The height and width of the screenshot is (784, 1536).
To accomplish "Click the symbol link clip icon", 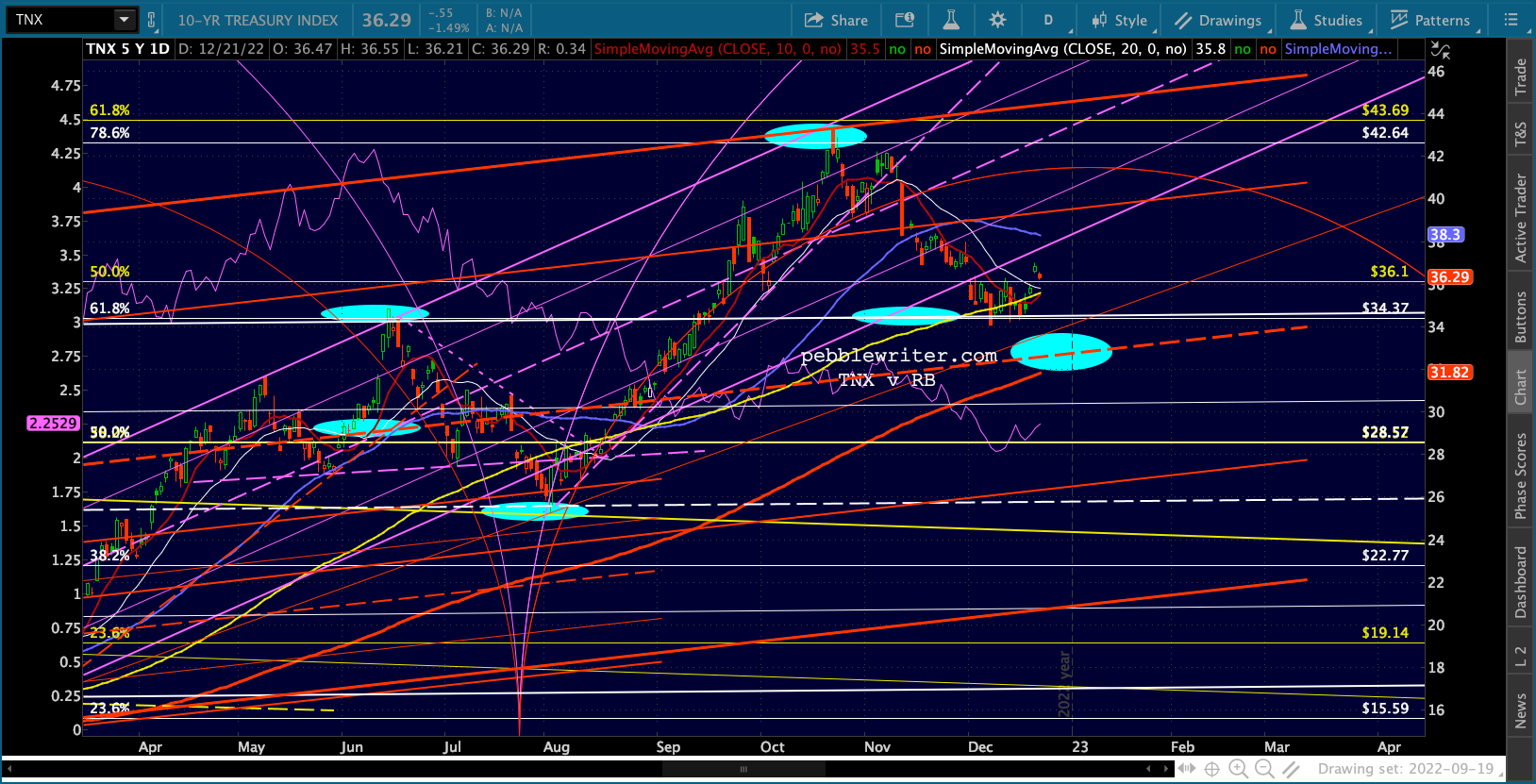I will coord(152,20).
